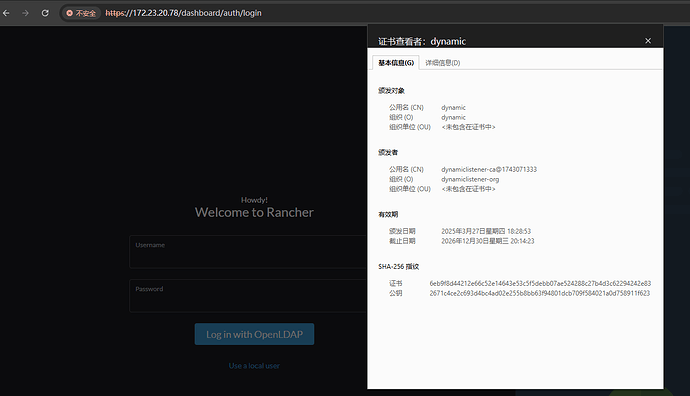Click the '证书查看者: dynamic' dialog title

point(422,41)
